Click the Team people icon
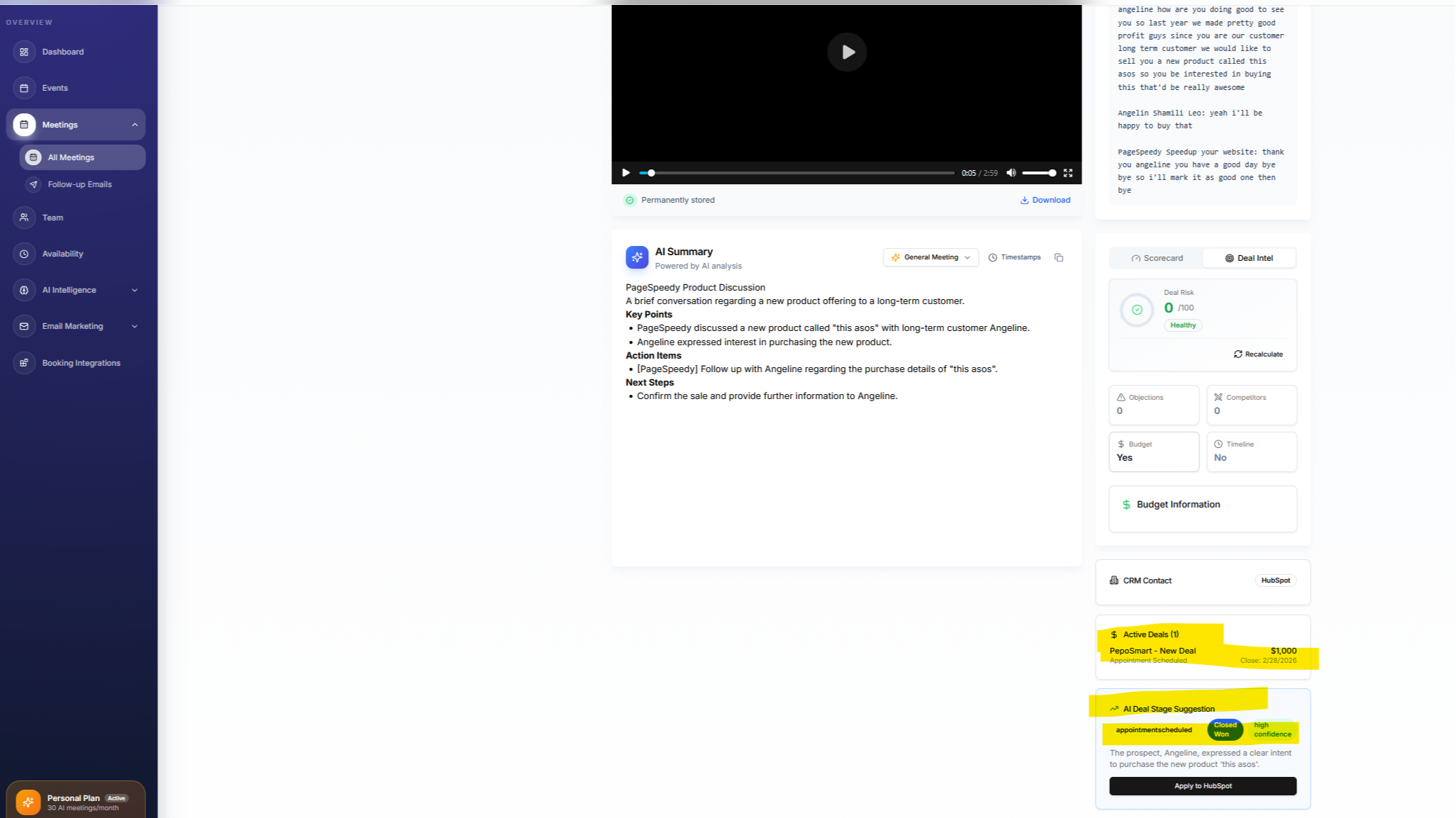This screenshot has height=818, width=1456. click(24, 218)
